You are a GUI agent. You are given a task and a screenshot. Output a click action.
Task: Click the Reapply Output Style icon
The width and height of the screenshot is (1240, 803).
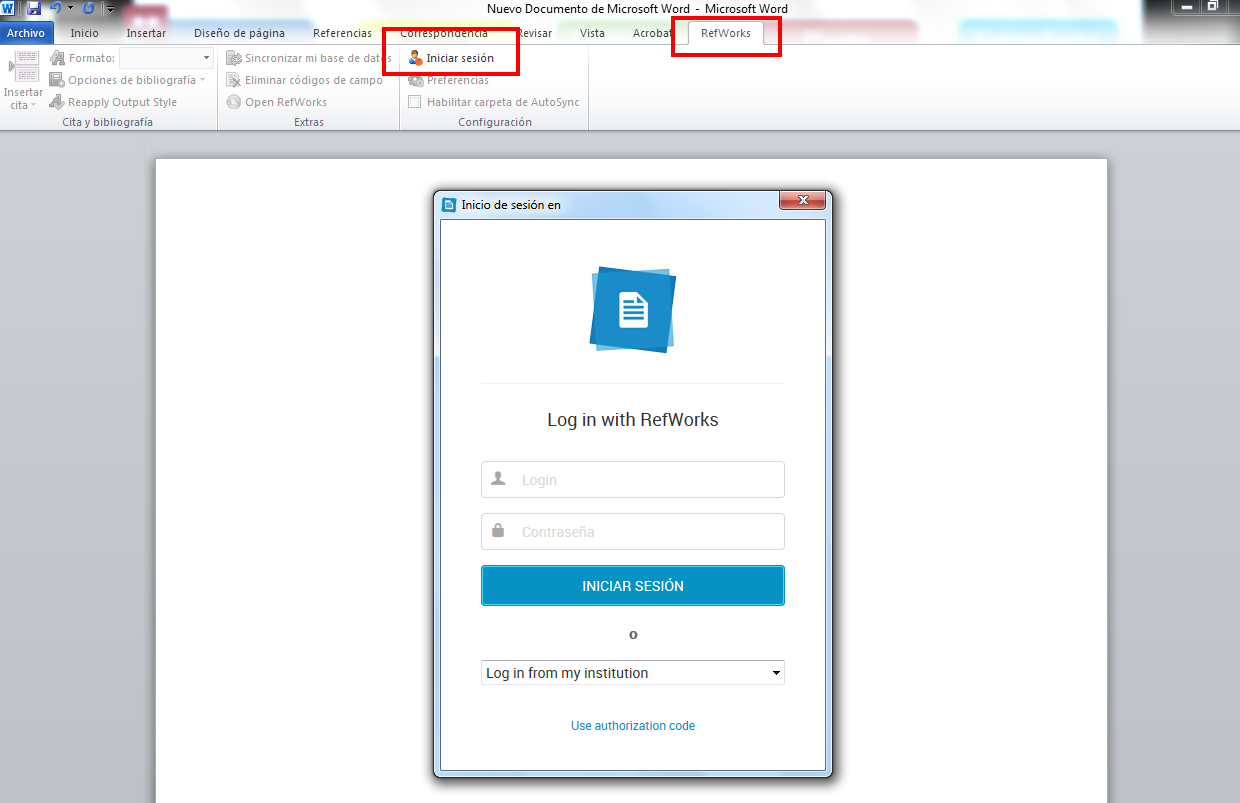point(58,102)
